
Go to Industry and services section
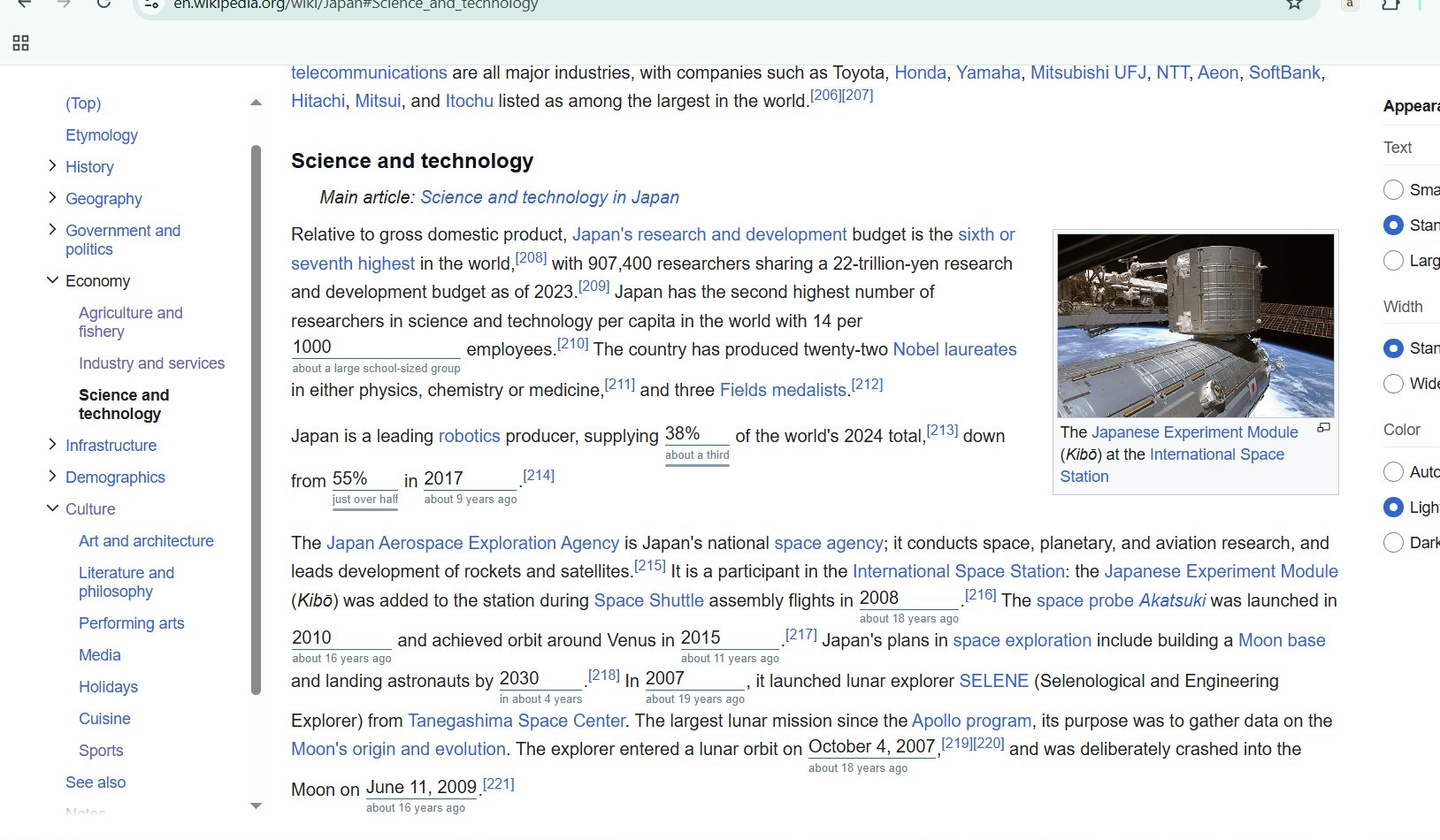(151, 363)
